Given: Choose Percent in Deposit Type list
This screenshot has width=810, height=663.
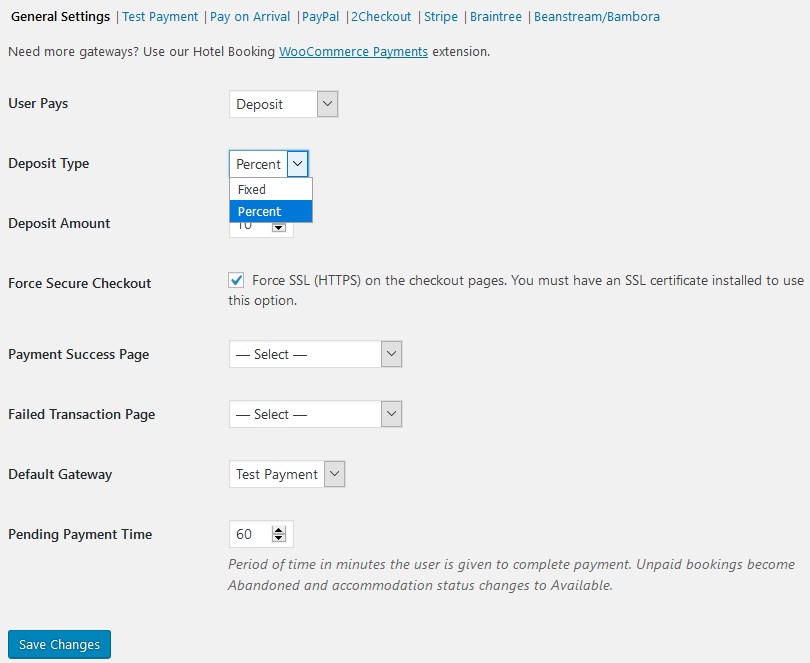Looking at the screenshot, I should coord(271,211).
